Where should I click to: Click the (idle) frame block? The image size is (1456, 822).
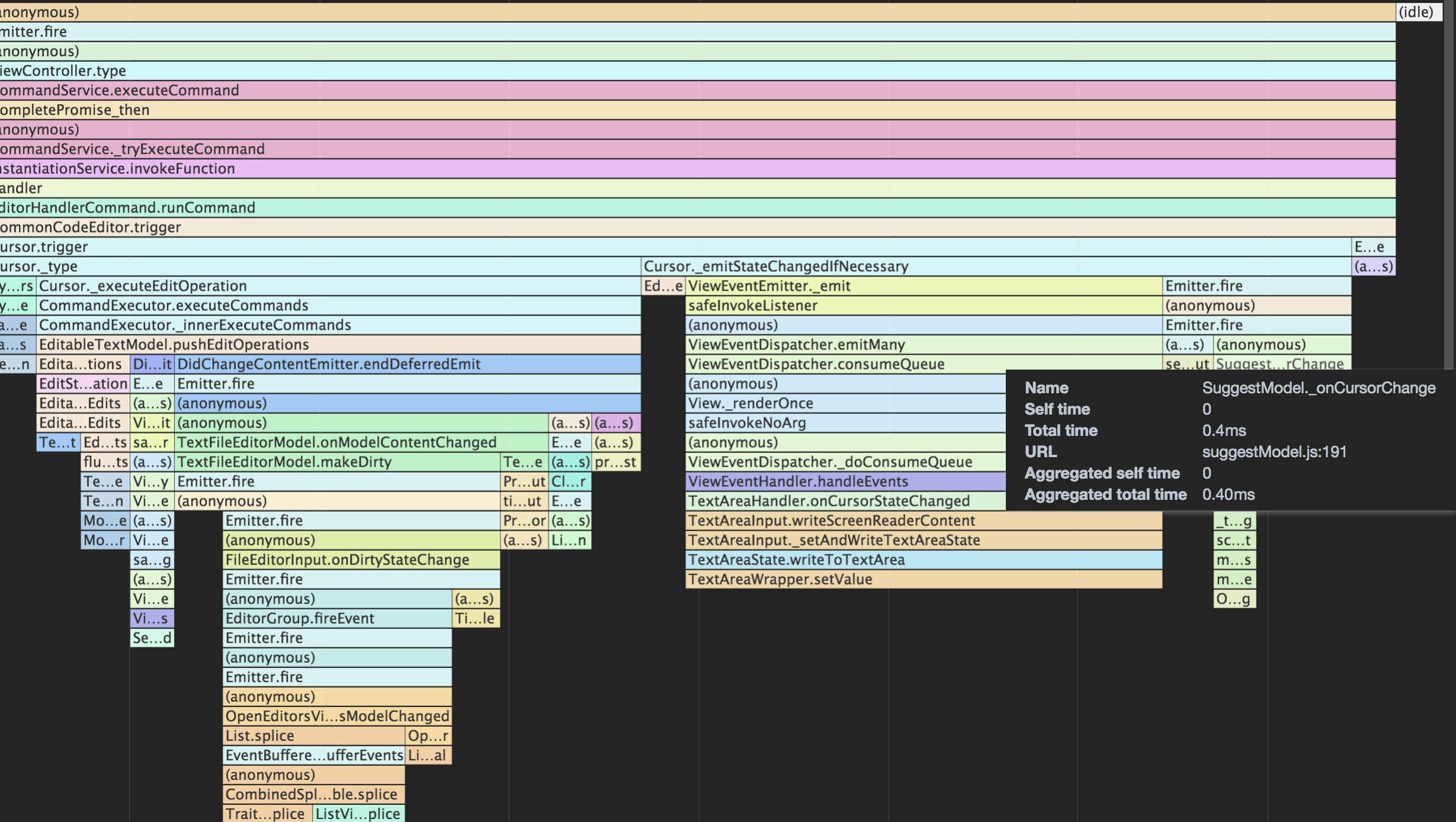[1419, 12]
